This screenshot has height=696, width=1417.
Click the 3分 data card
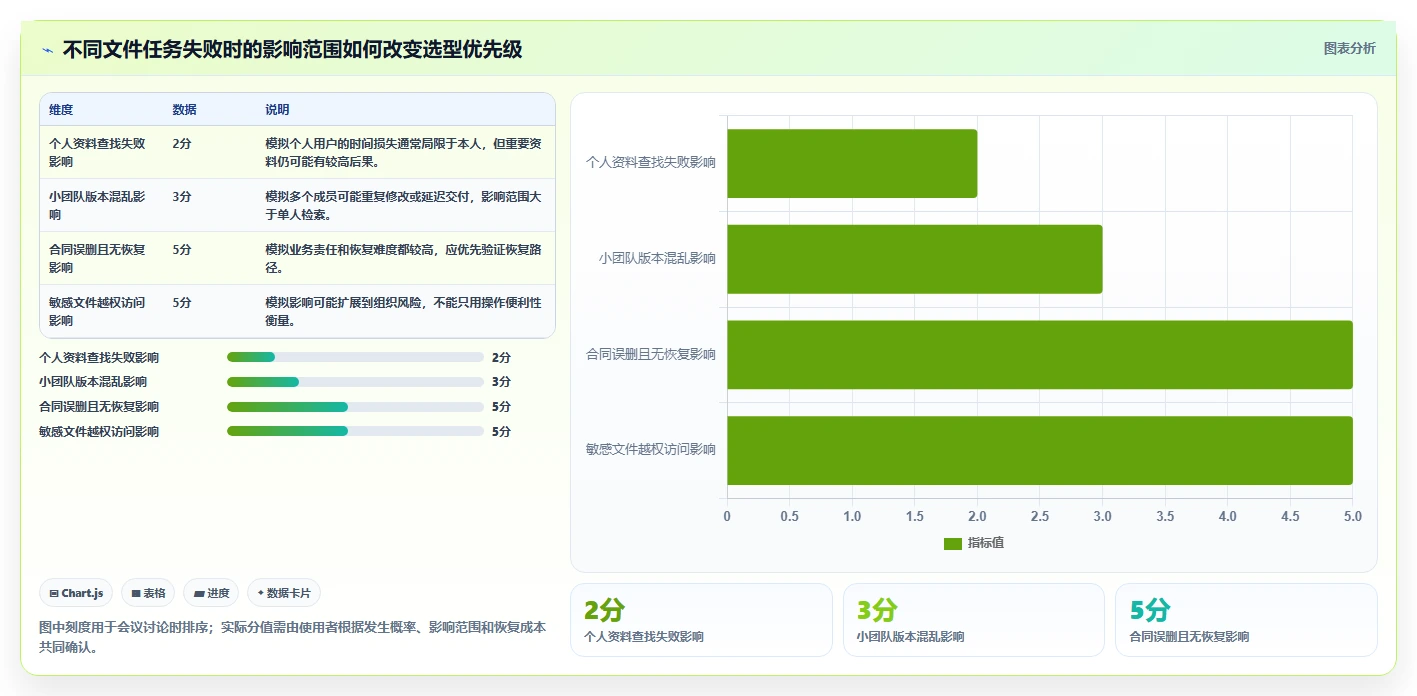(974, 620)
